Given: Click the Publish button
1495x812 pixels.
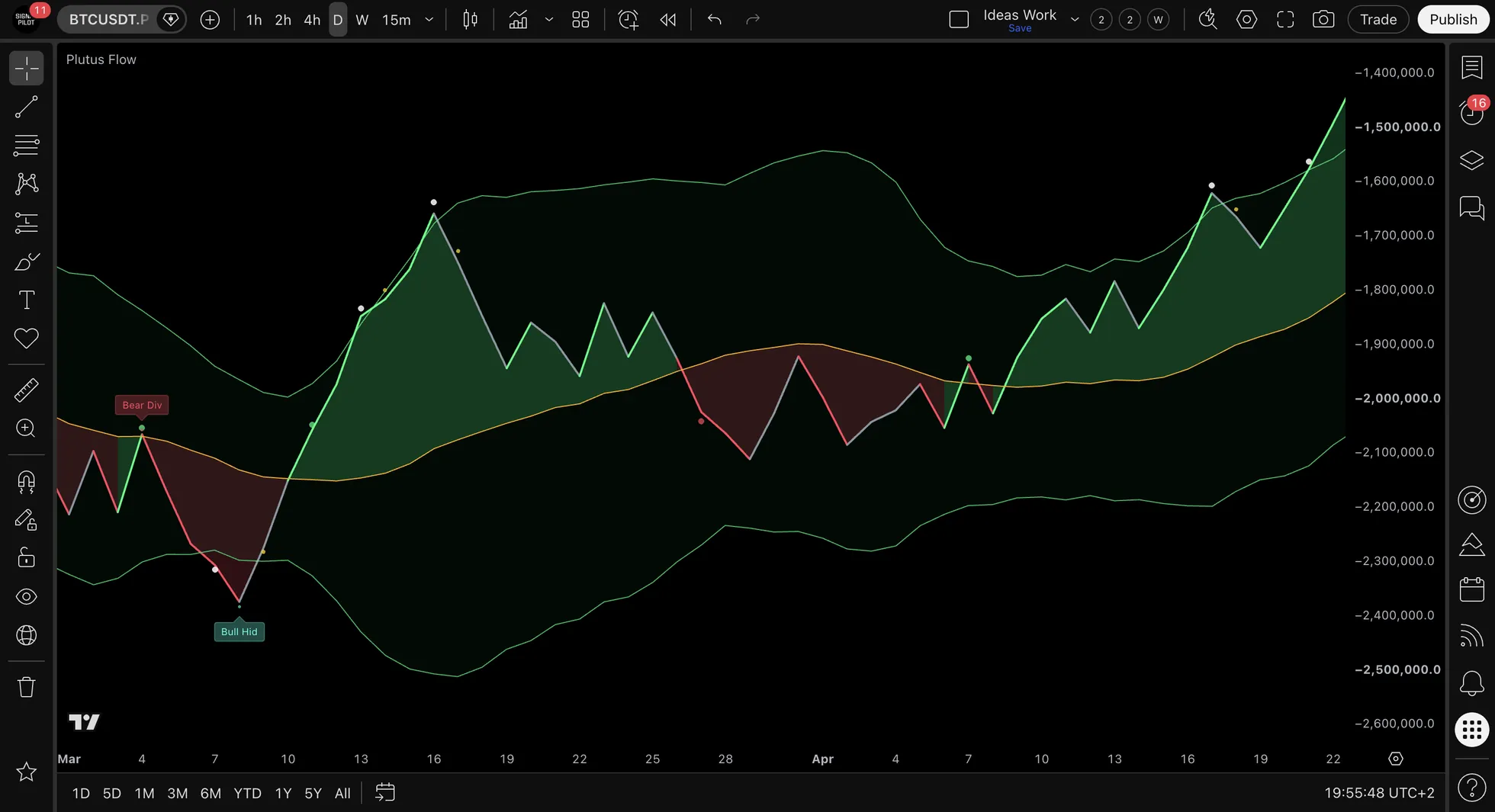Looking at the screenshot, I should point(1453,20).
